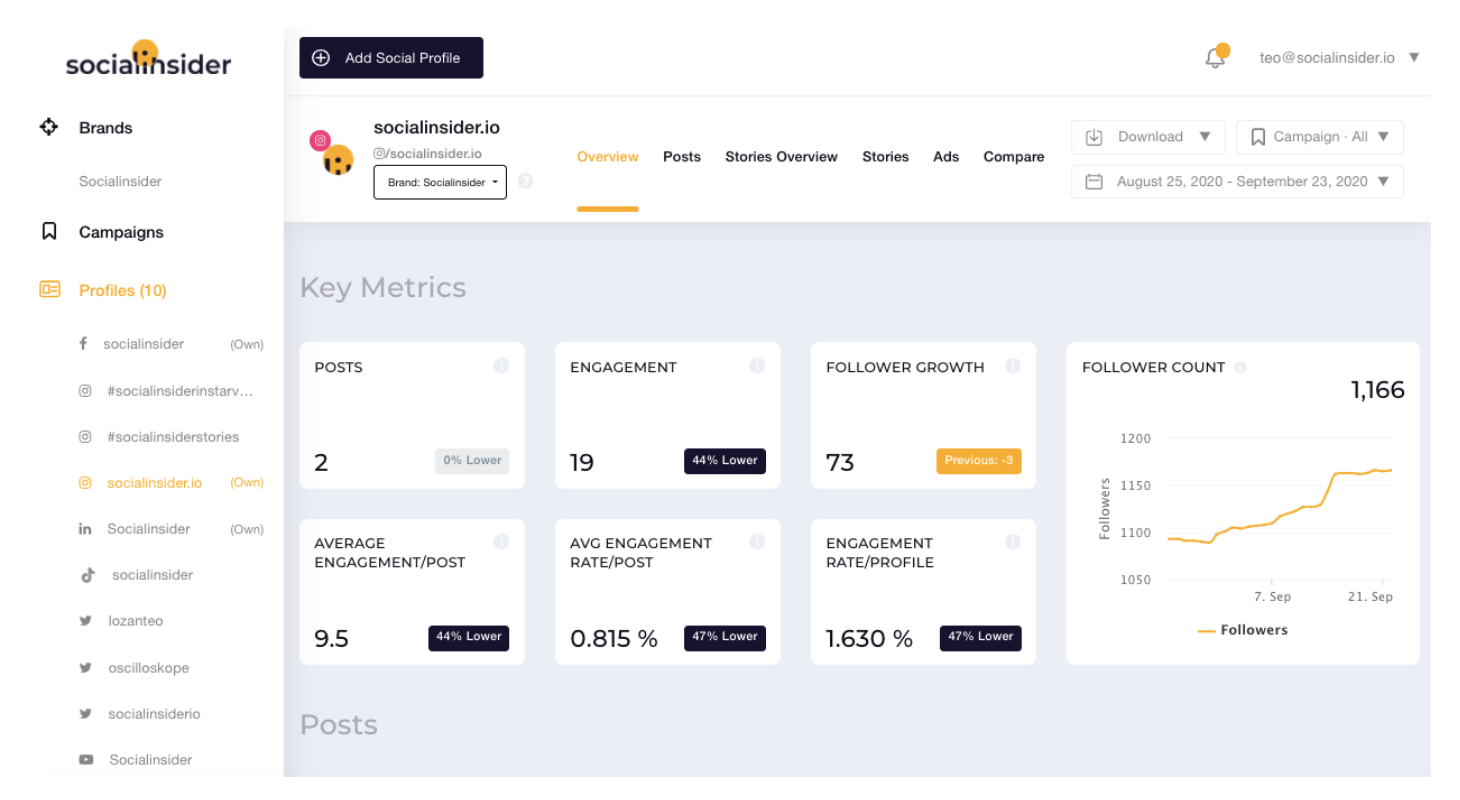The image size is (1460, 800).
Task: Click AVG ENGAGEMENT RATE/POST info icon
Action: pyautogui.click(x=757, y=542)
